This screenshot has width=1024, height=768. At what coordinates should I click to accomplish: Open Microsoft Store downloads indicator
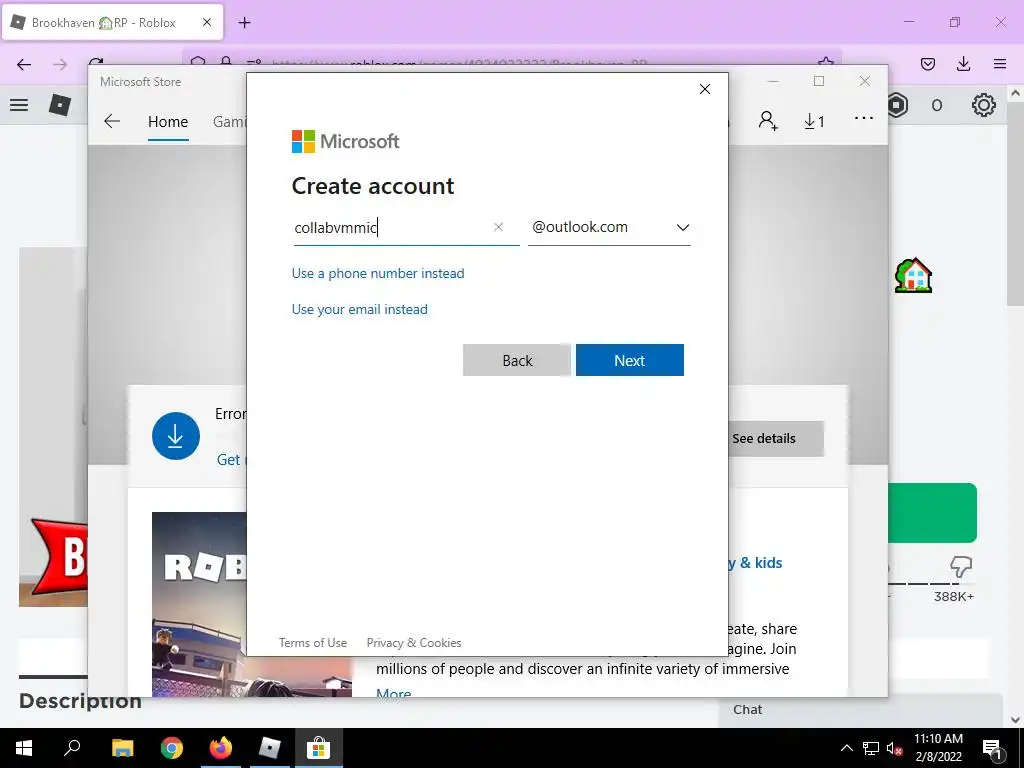coord(814,121)
